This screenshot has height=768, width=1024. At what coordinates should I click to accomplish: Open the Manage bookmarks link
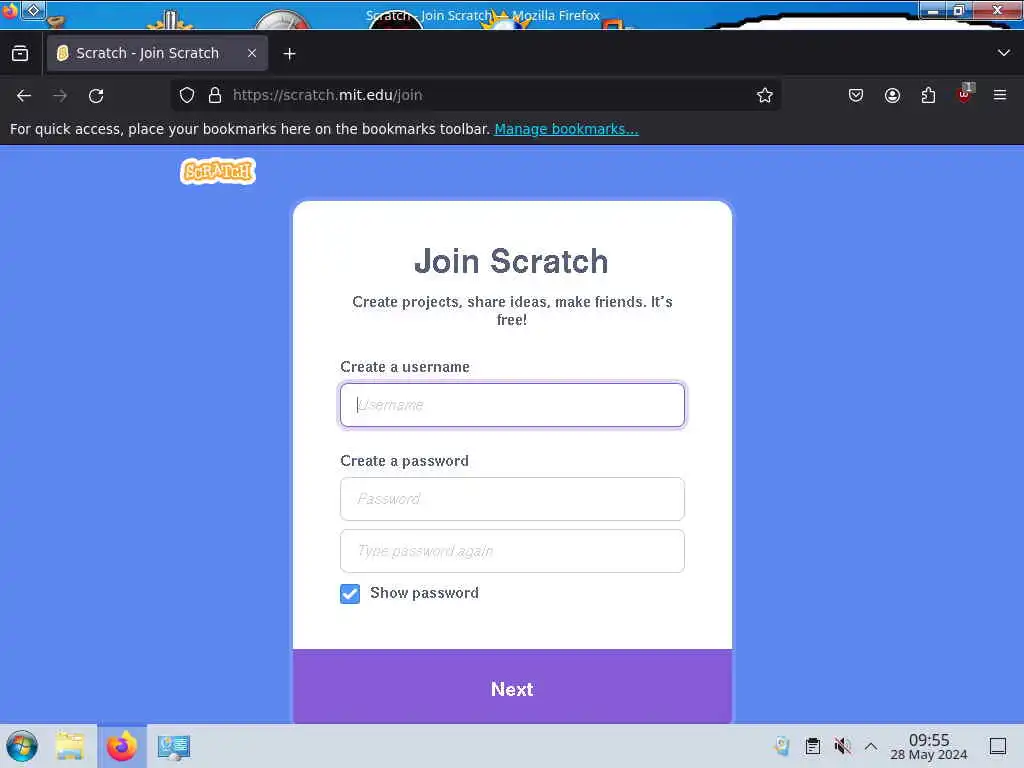(x=566, y=129)
